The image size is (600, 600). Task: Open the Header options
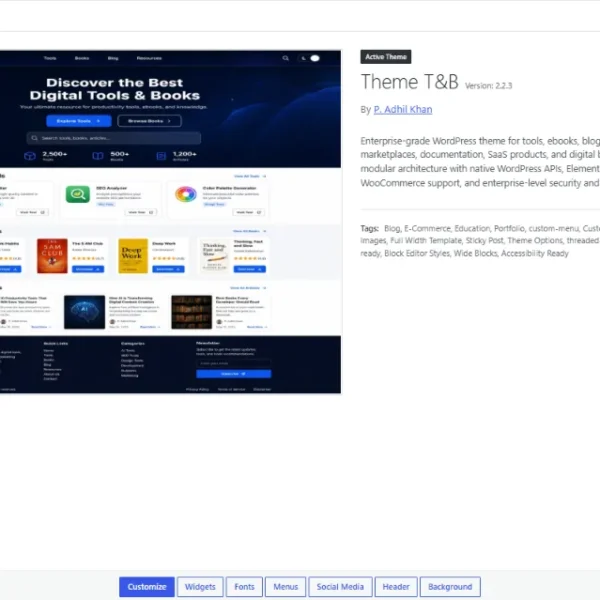coord(396,587)
